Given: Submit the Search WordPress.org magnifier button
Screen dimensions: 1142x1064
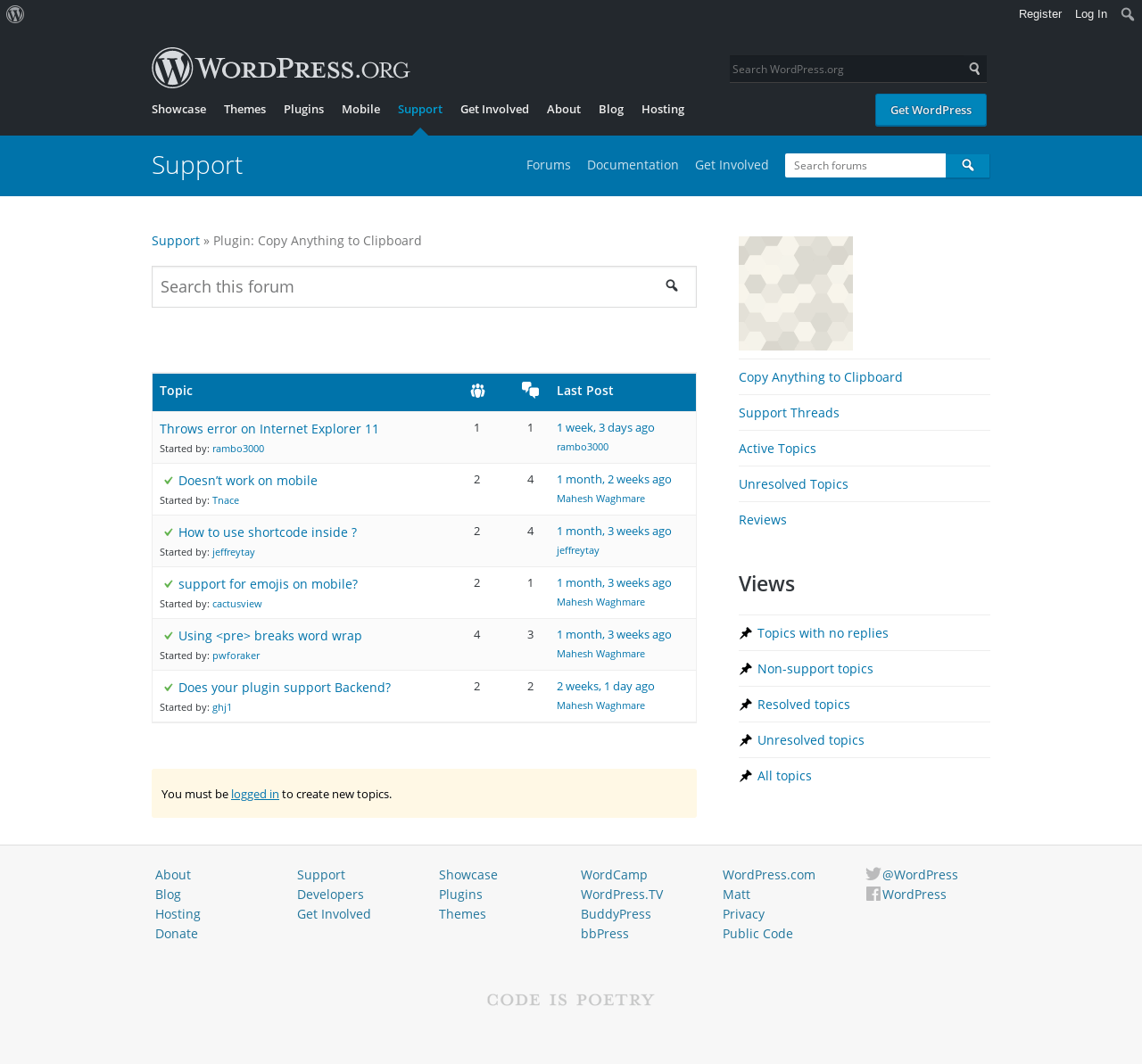Looking at the screenshot, I should (974, 69).
